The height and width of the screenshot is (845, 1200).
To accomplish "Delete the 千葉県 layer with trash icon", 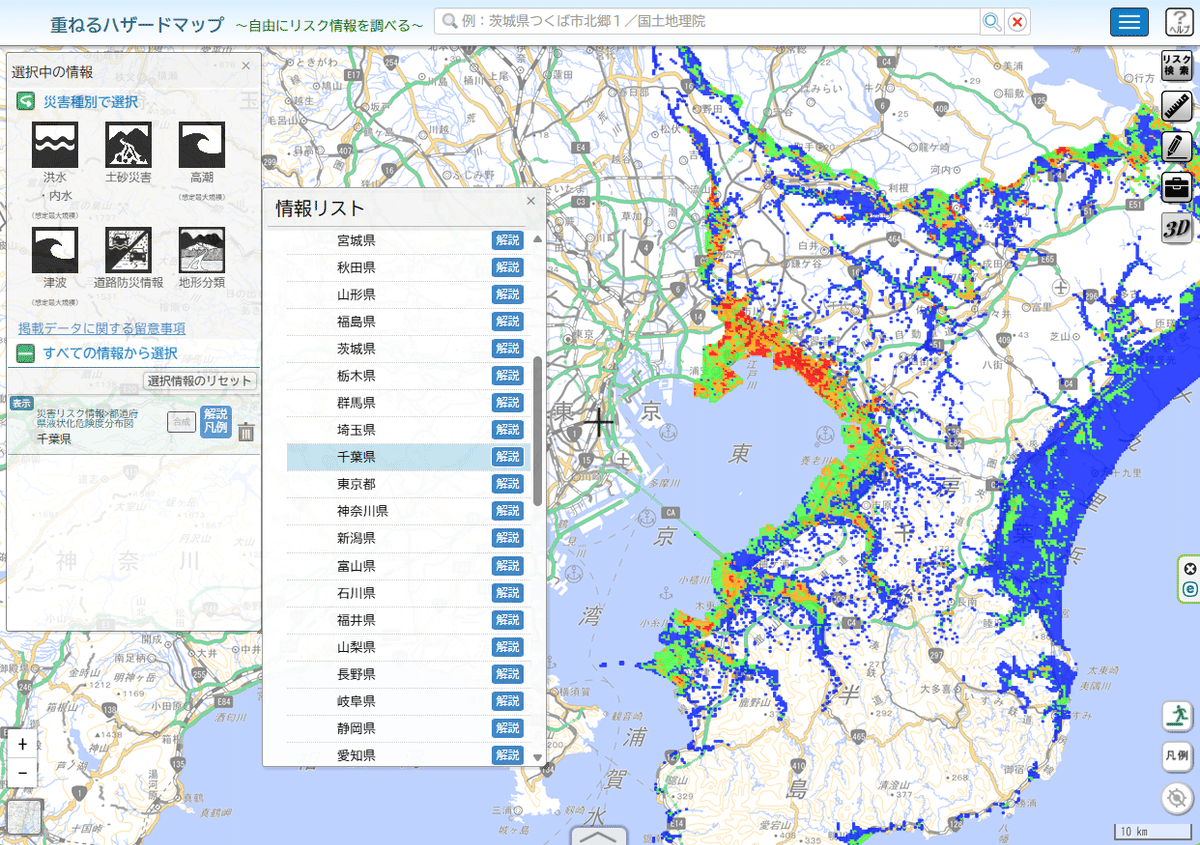I will coord(246,432).
